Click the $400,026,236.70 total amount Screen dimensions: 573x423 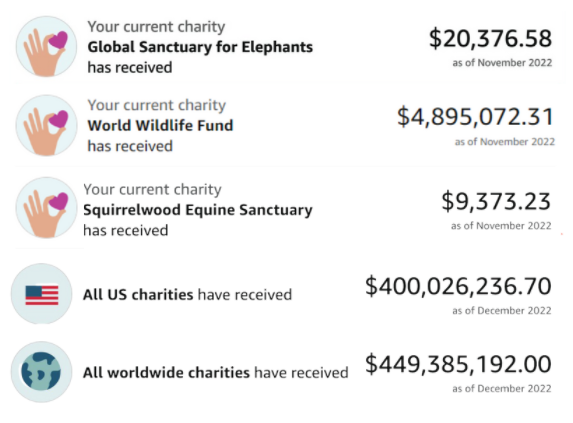coord(458,286)
